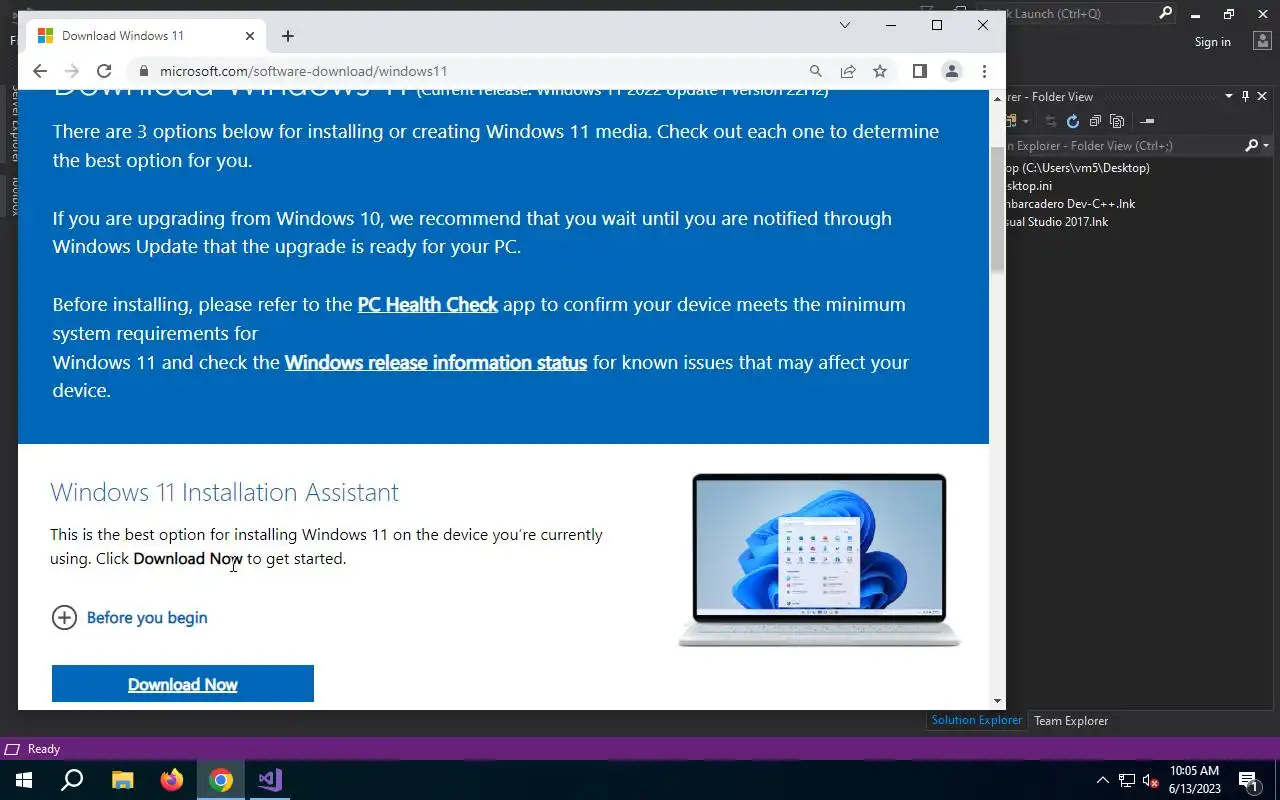
Task: Open the network status tray icon
Action: [1127, 780]
